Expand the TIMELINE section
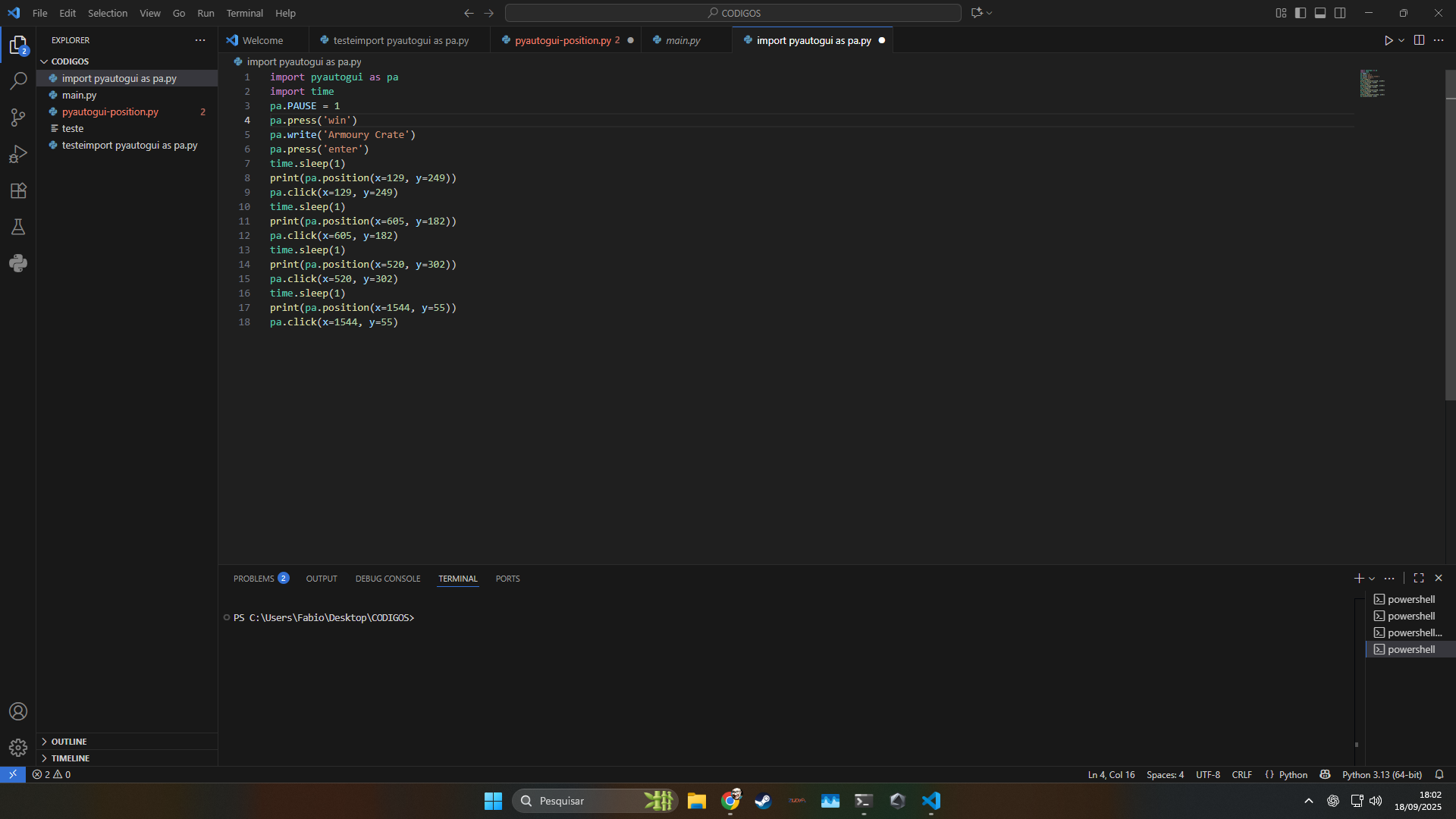1456x819 pixels. pyautogui.click(x=127, y=758)
